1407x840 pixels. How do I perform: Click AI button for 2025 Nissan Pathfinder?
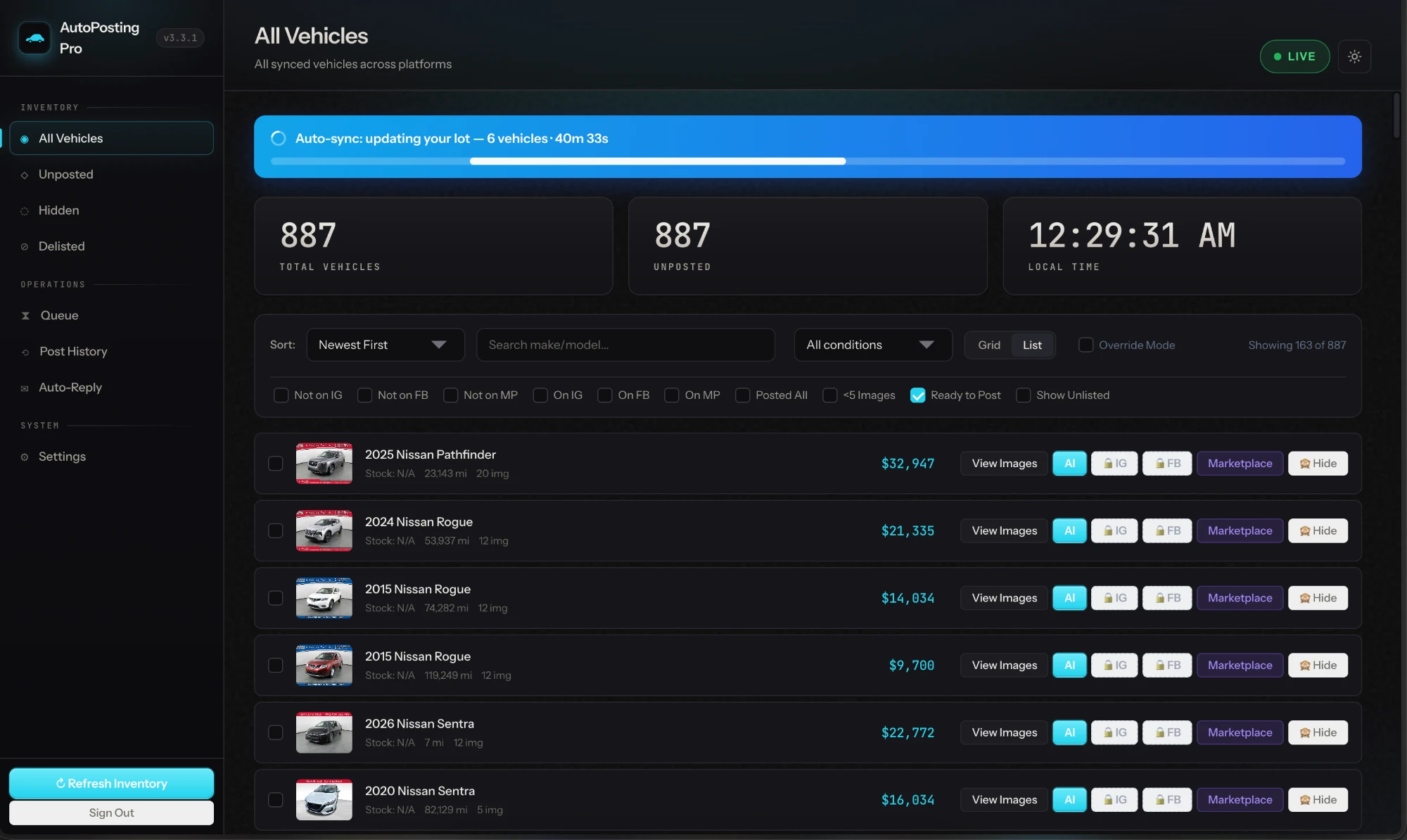pos(1069,463)
